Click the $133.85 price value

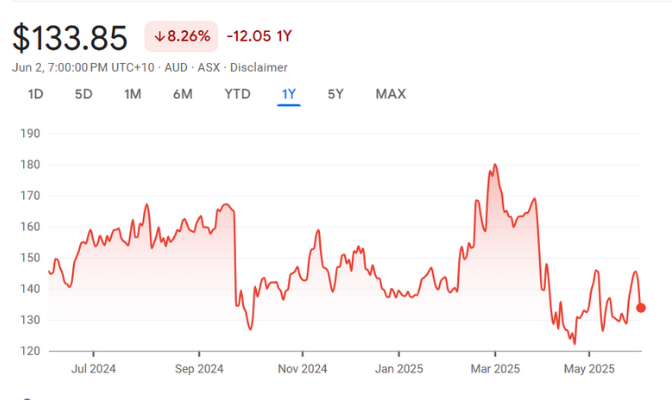tap(70, 38)
